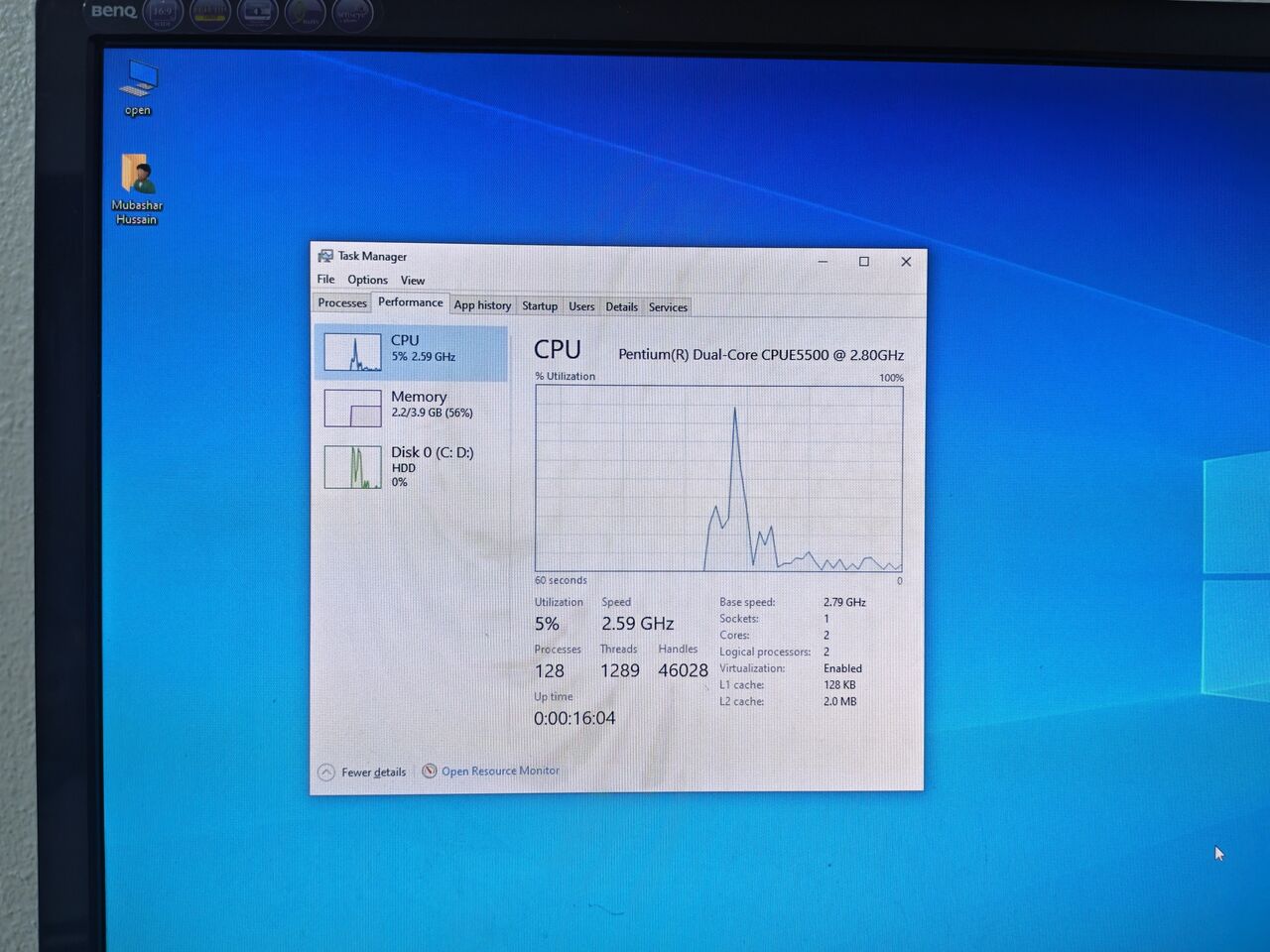Click the Logical processors label
Viewport: 1270px width, 952px height.
point(765,652)
